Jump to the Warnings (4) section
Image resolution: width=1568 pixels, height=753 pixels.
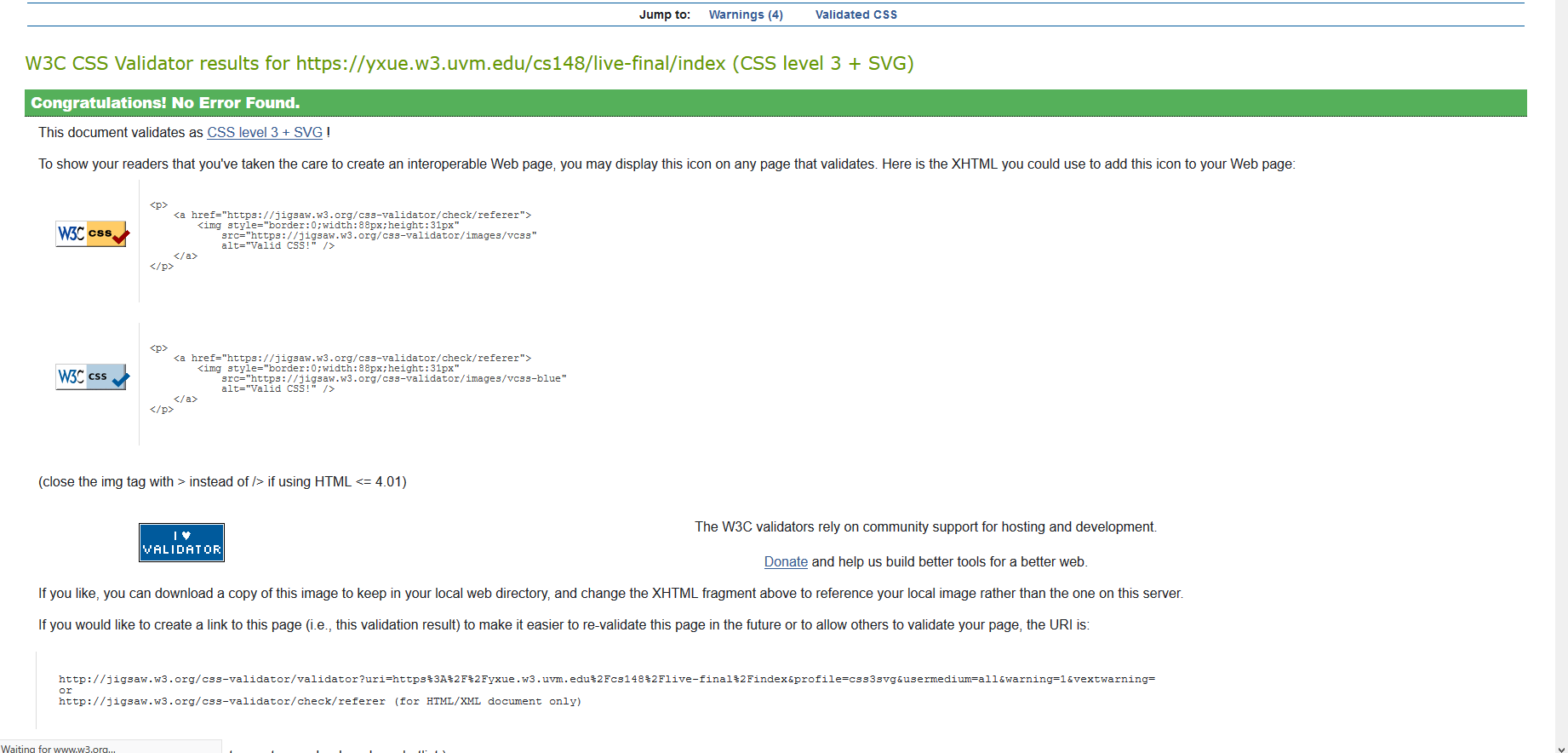745,14
